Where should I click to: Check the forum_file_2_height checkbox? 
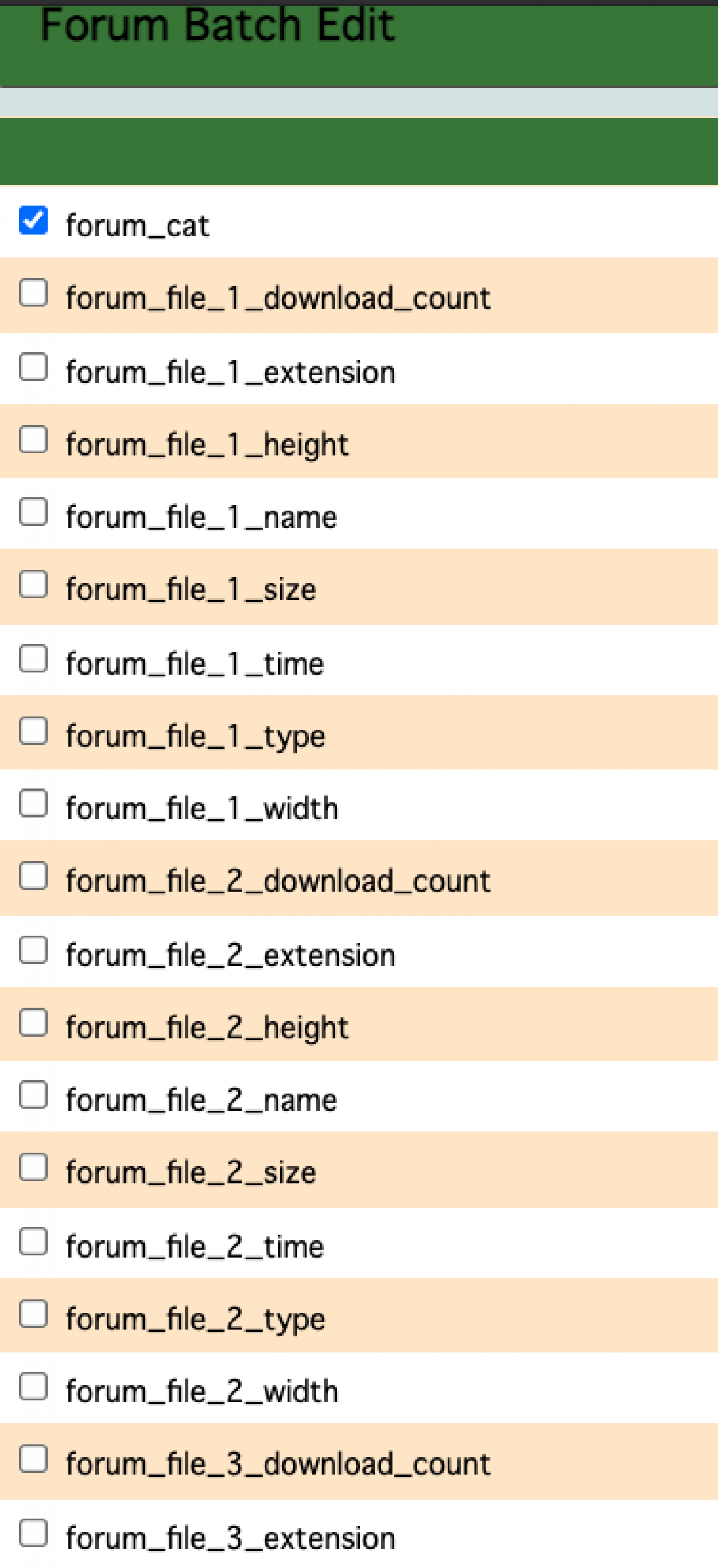click(34, 1022)
